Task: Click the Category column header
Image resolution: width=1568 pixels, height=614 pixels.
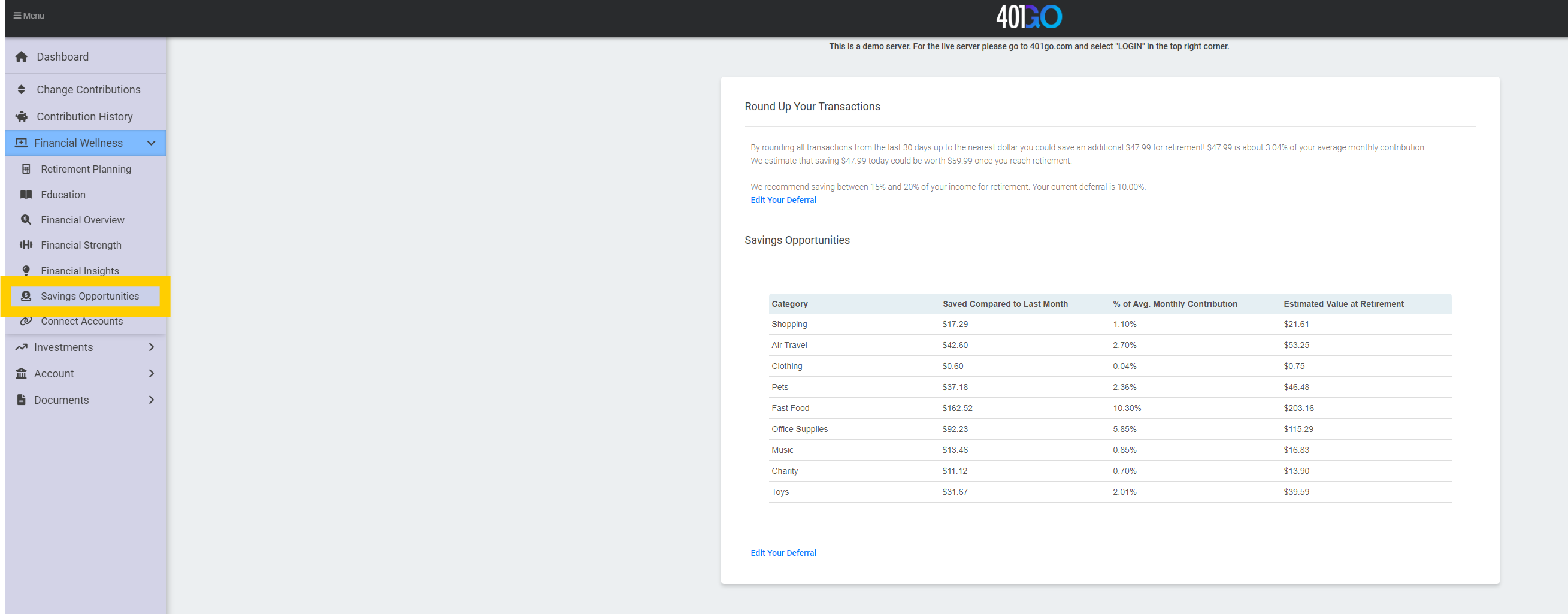Action: tap(789, 304)
